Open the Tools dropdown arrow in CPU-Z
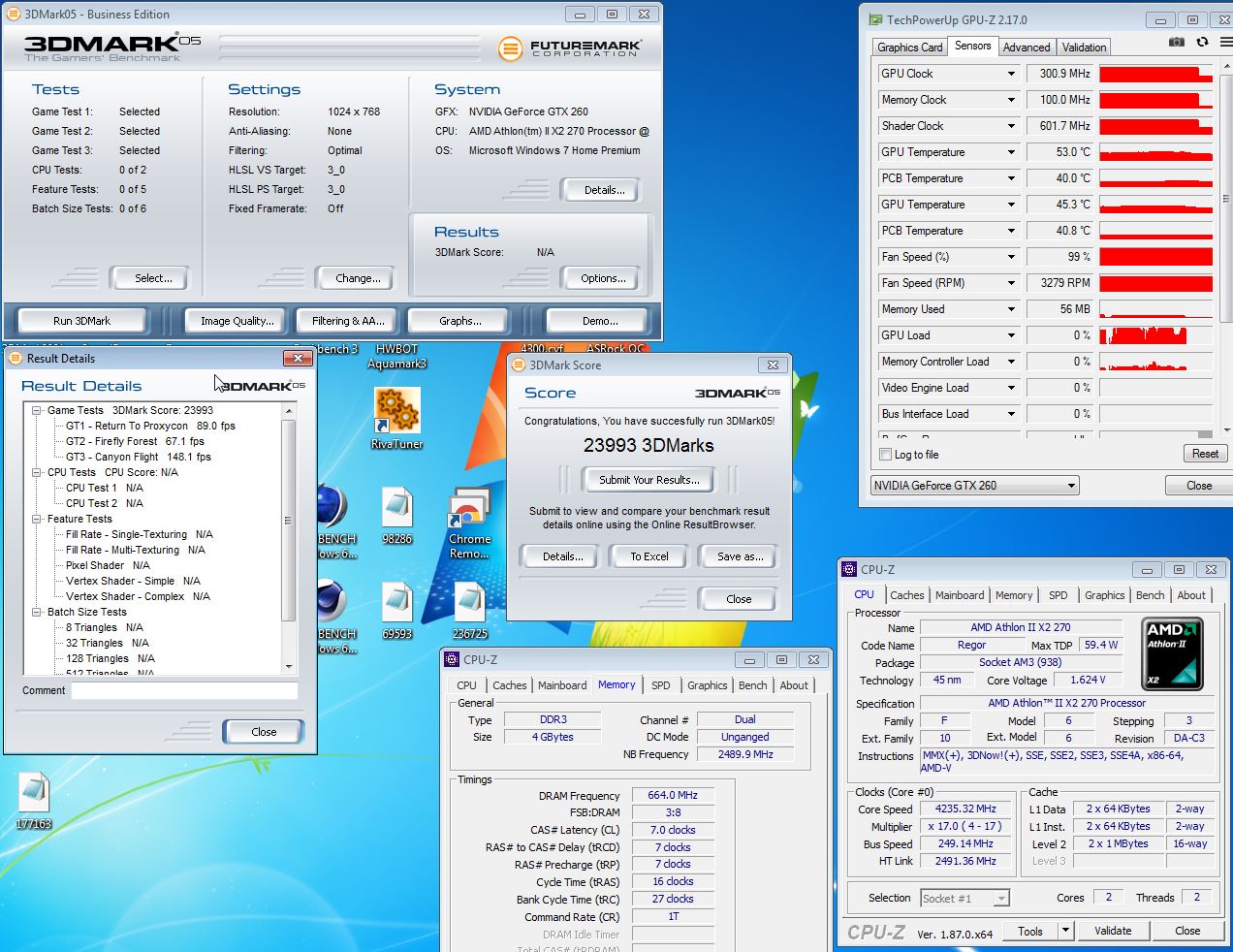The image size is (1233, 952). (1065, 931)
